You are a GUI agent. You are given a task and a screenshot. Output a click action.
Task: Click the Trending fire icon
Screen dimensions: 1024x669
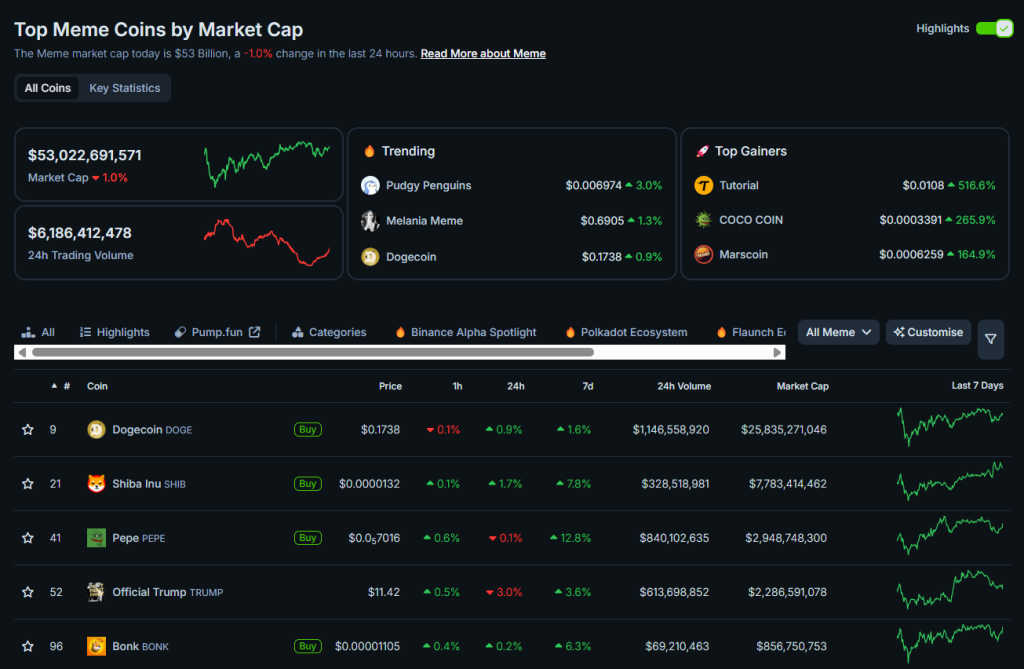(x=370, y=151)
